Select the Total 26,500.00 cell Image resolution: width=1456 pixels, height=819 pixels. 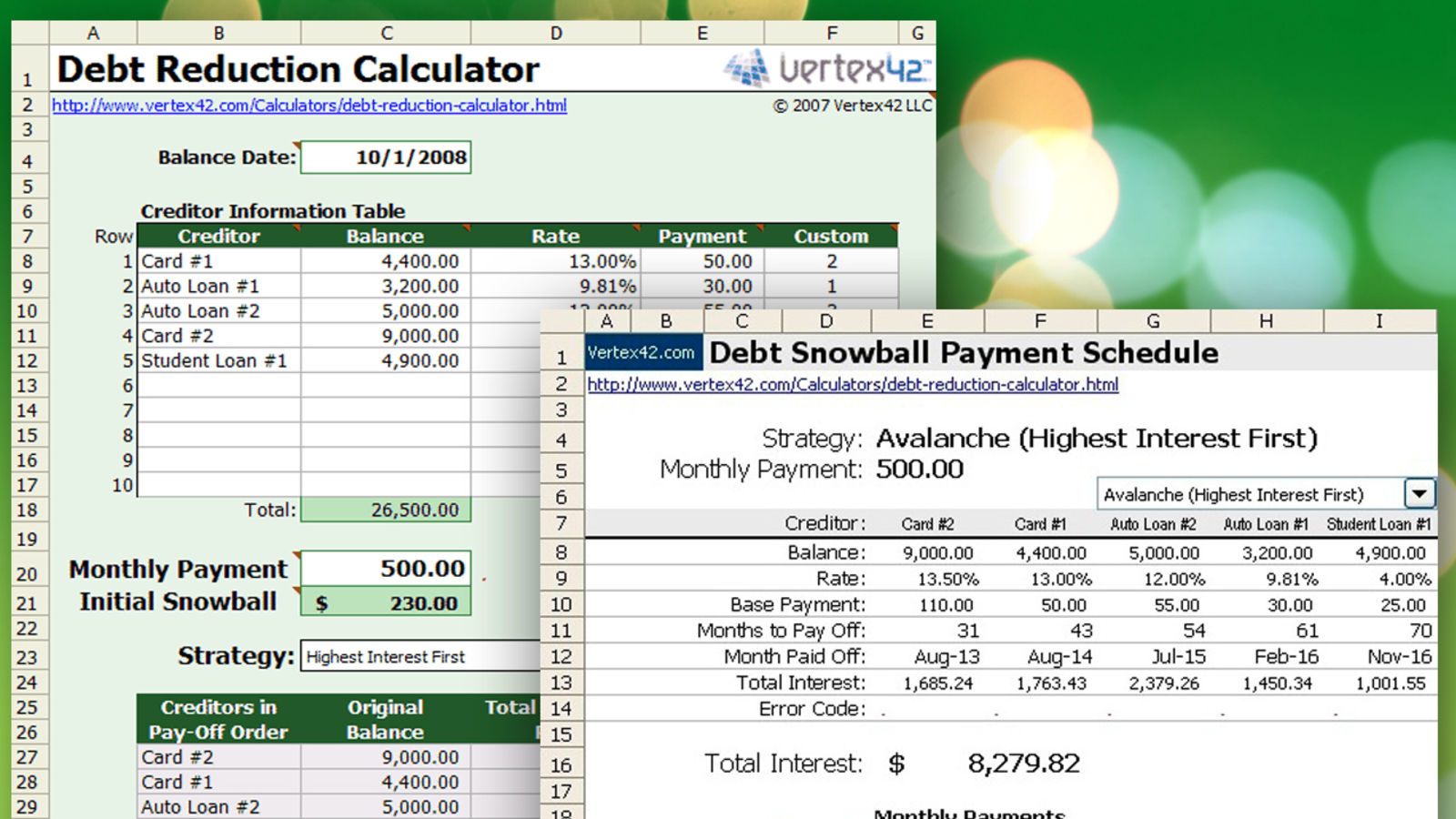click(x=386, y=511)
